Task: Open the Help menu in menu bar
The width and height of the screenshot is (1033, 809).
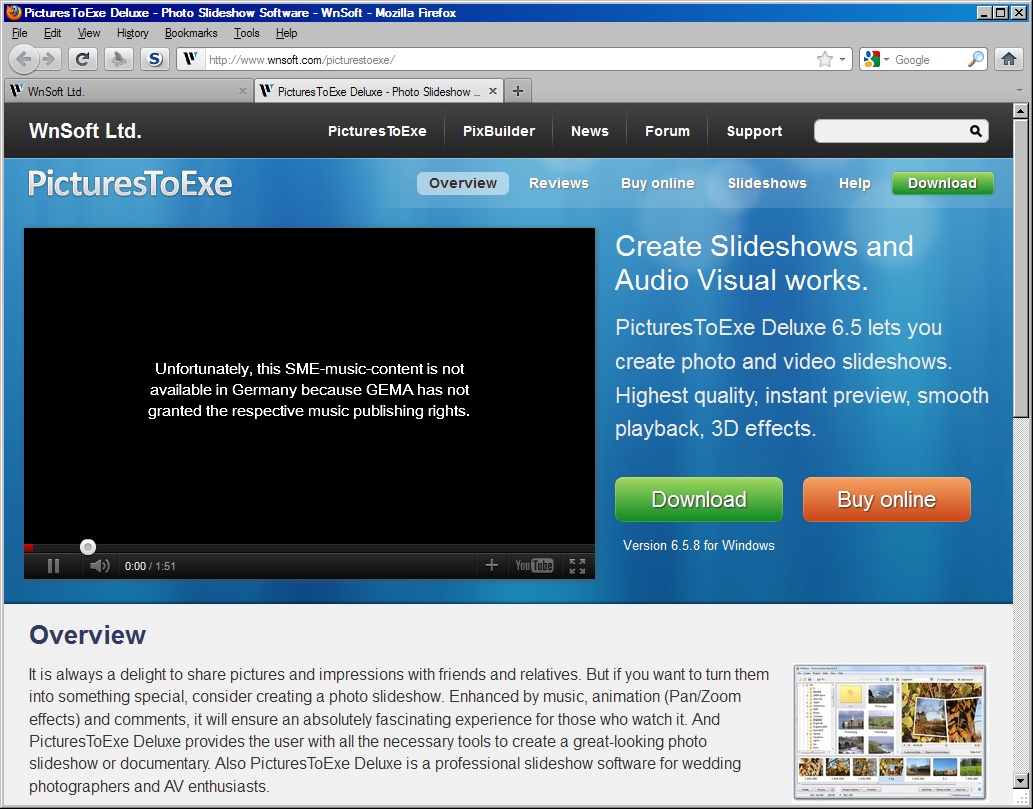Action: (x=287, y=33)
